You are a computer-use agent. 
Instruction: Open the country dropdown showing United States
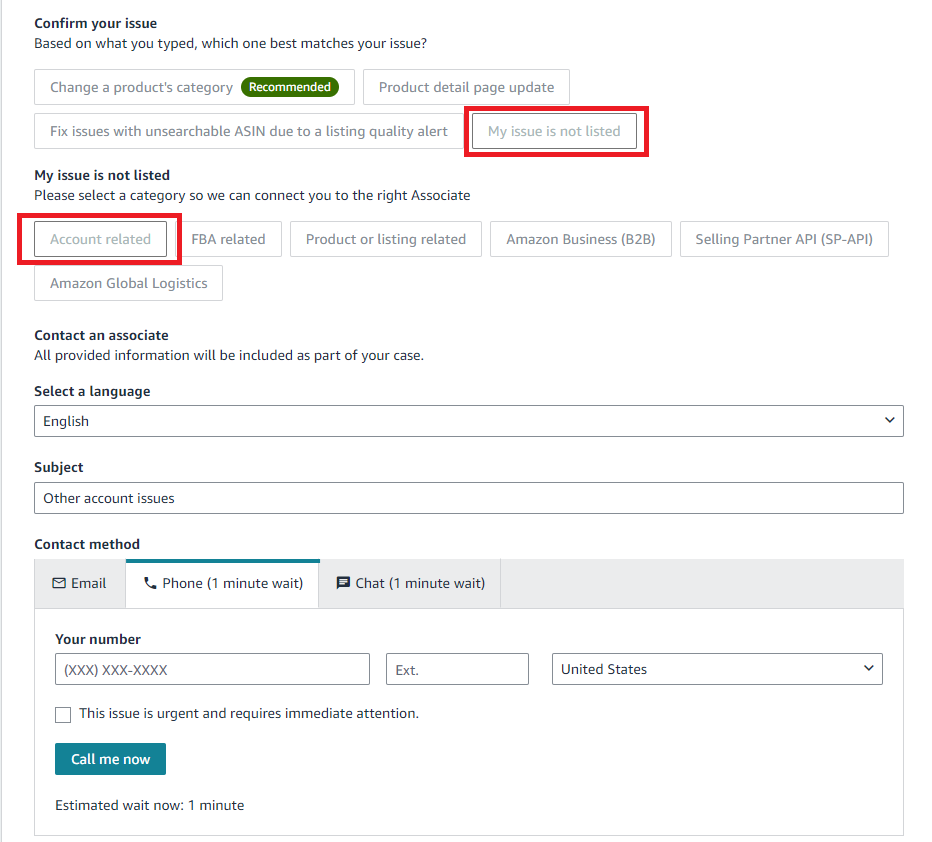coord(716,669)
